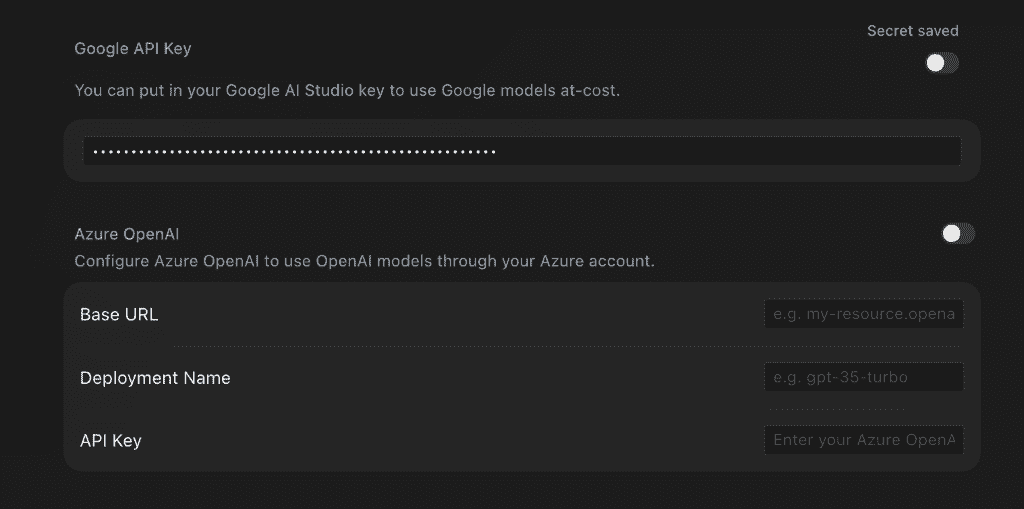Click the 'e.g. my-resource.opena' placeholder text
Screen dimensions: 1024x509
click(x=864, y=314)
